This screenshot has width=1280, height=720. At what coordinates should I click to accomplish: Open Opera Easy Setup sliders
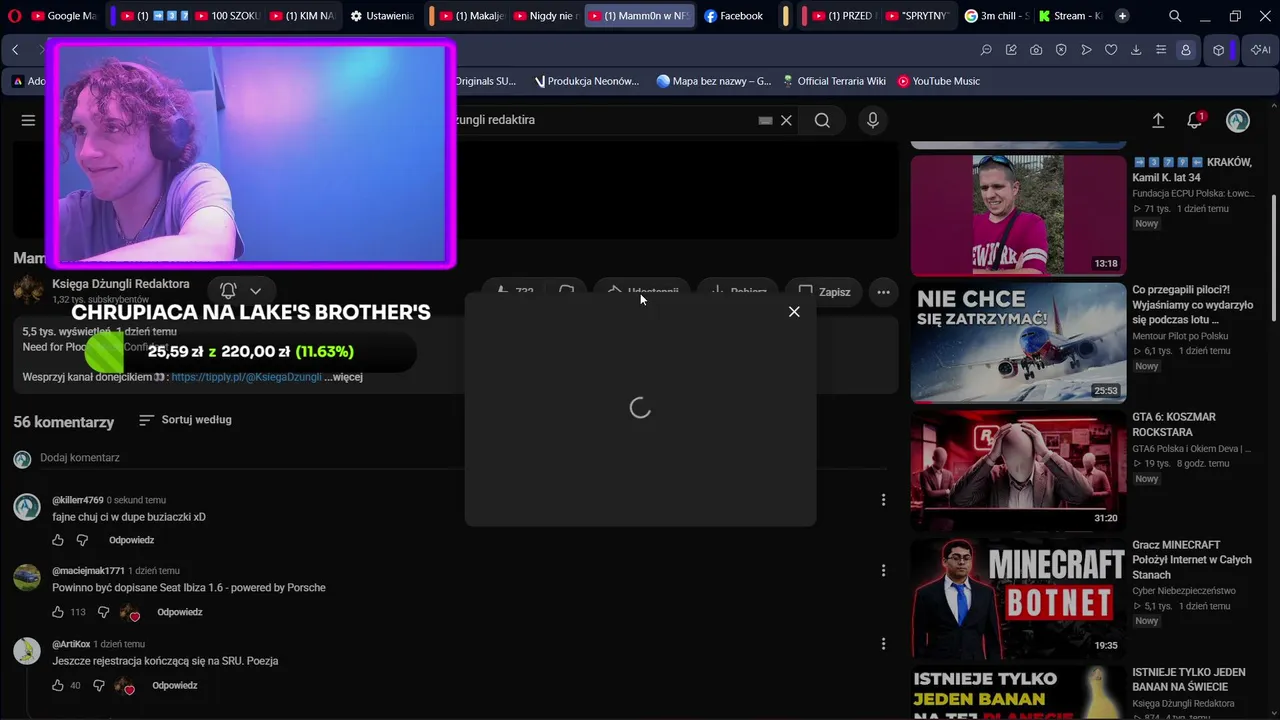(x=1161, y=50)
